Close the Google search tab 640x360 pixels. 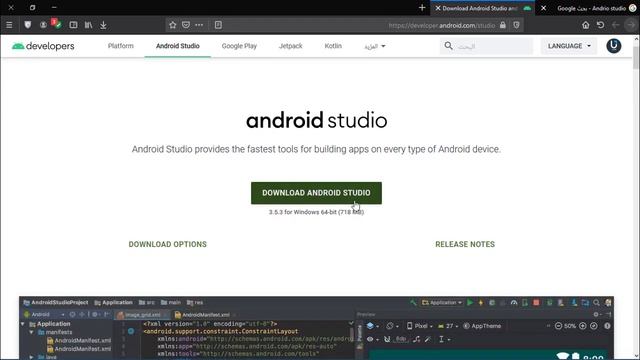click(543, 8)
